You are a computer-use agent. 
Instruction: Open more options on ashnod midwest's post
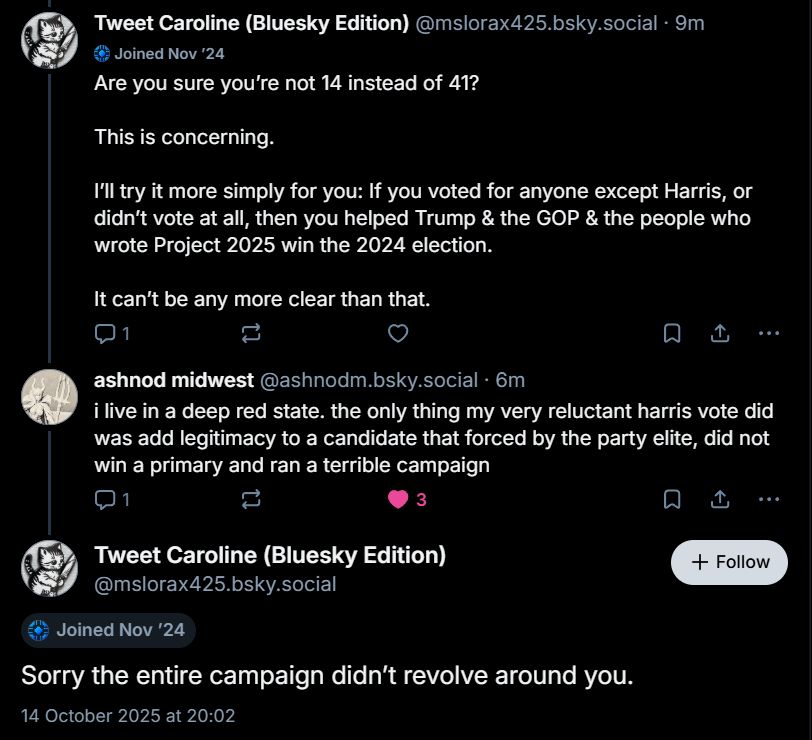point(768,498)
